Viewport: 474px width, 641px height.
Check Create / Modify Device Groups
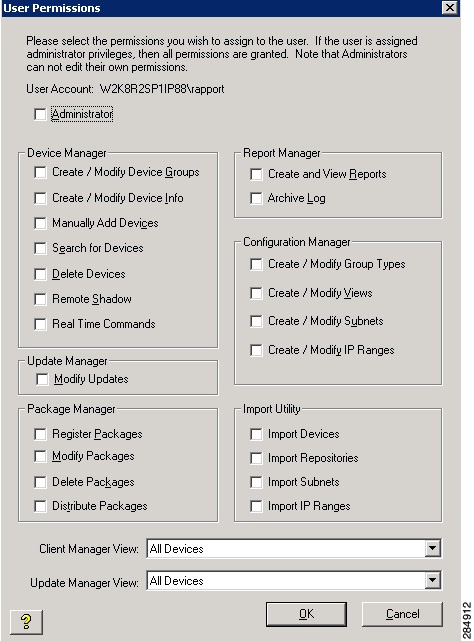click(40, 173)
